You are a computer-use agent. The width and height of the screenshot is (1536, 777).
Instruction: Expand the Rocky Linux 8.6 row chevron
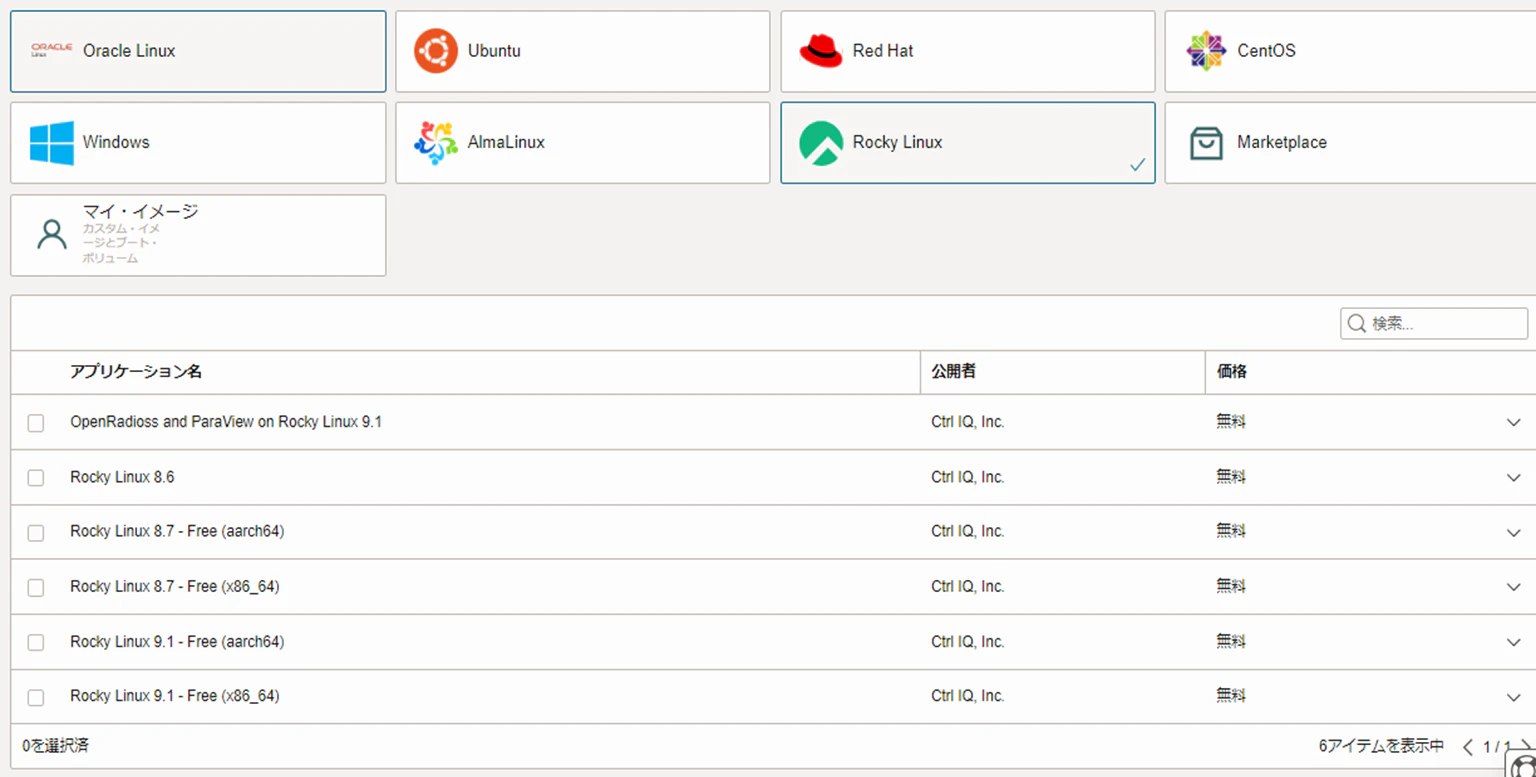coord(1513,478)
